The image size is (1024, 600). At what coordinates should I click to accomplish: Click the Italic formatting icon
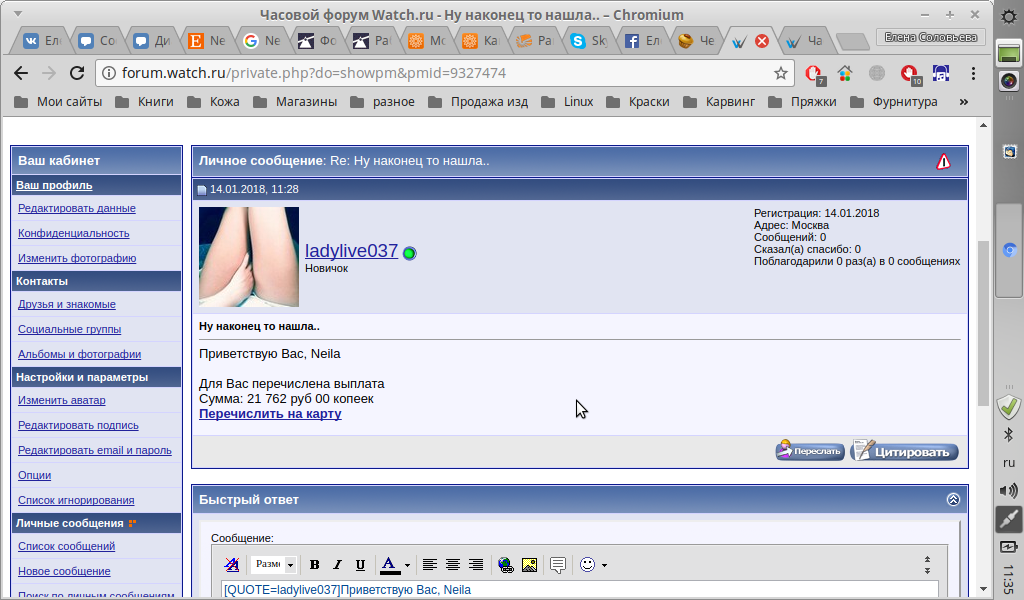pyautogui.click(x=337, y=565)
